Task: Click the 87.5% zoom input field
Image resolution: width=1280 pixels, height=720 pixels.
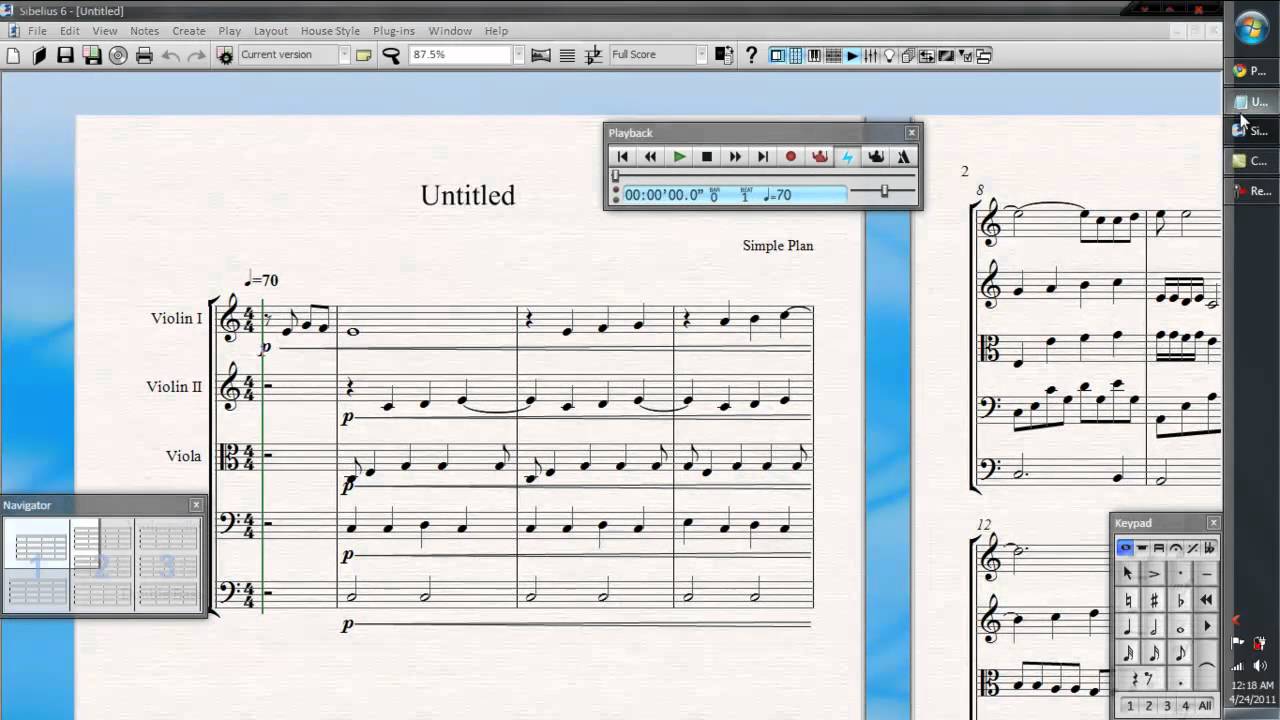Action: coord(460,55)
